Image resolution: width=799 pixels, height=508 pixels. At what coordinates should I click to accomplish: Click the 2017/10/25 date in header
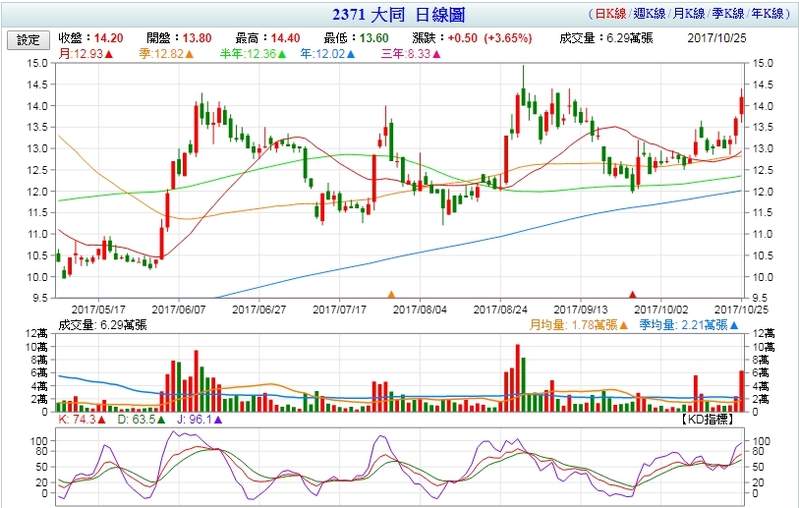pos(716,38)
